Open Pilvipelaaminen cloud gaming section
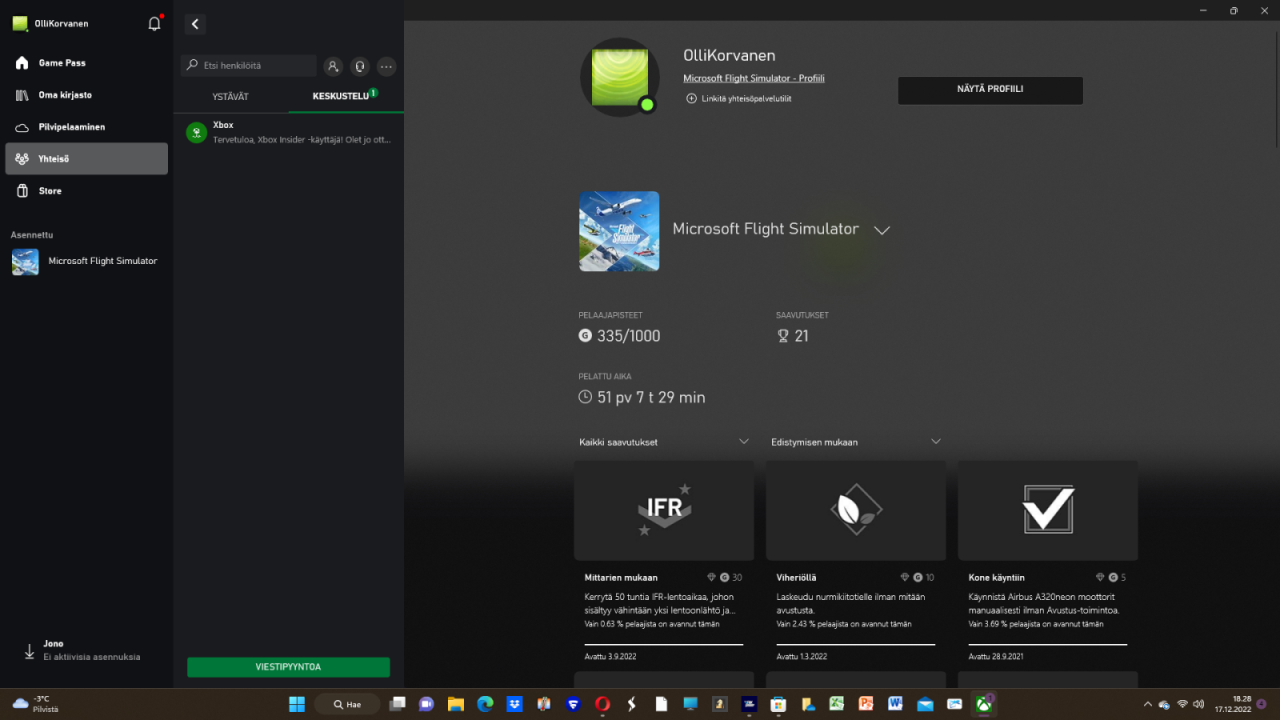The height and width of the screenshot is (720, 1280). point(86,127)
